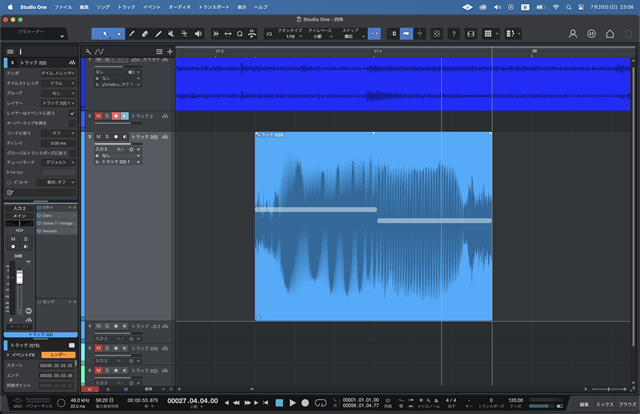Open the クオンタイズ 1/16 dropdown
Viewport: 640px width, 414px height.
[290, 34]
